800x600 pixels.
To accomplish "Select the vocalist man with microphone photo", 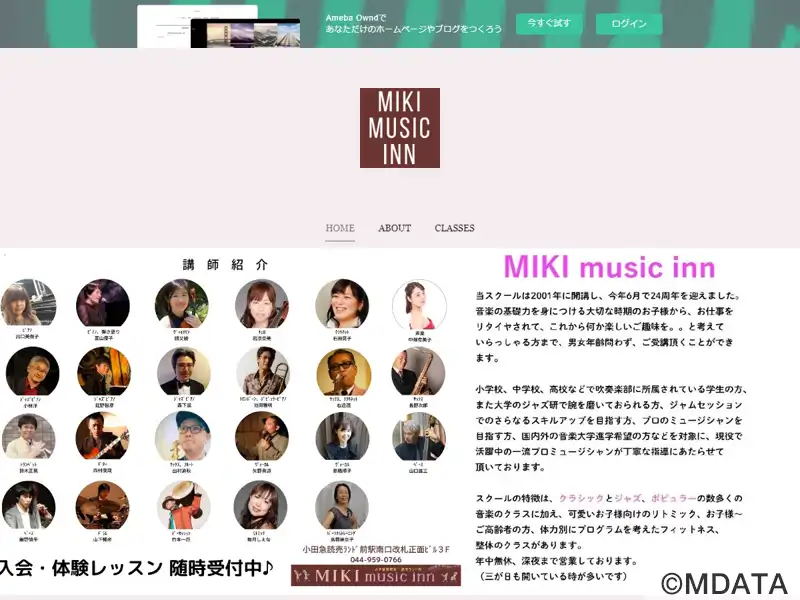I will tap(262, 436).
